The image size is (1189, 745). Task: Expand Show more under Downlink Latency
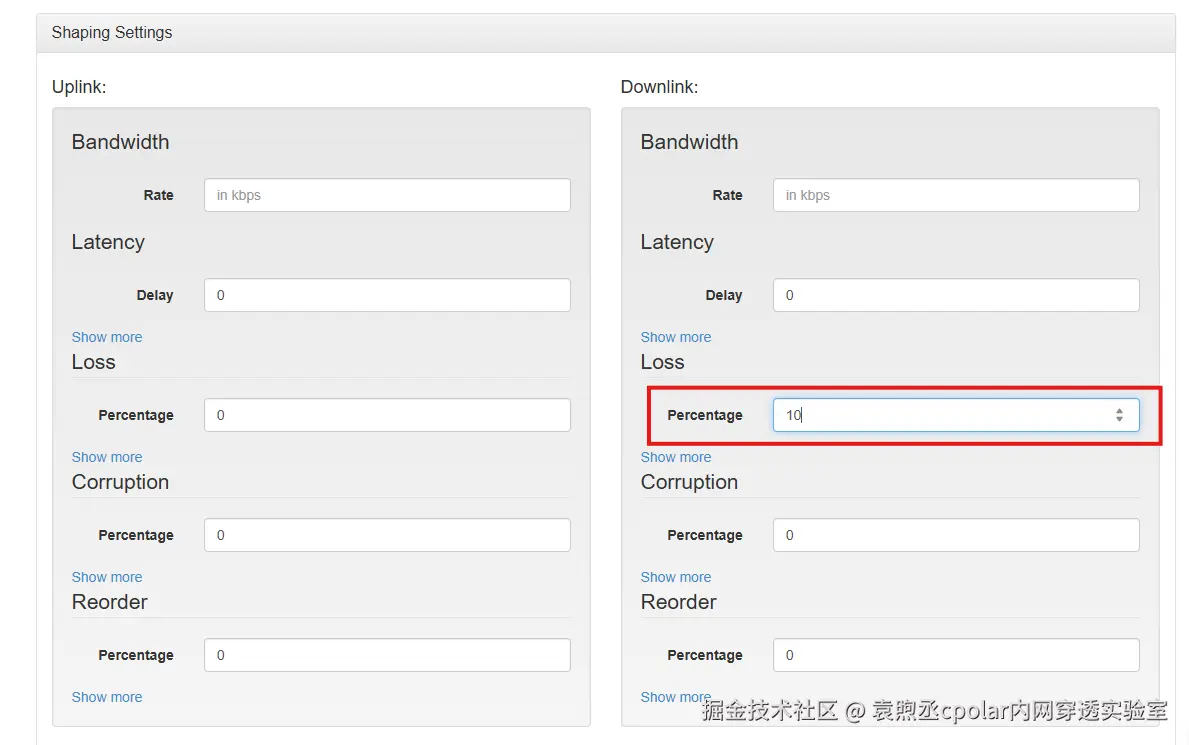click(676, 337)
